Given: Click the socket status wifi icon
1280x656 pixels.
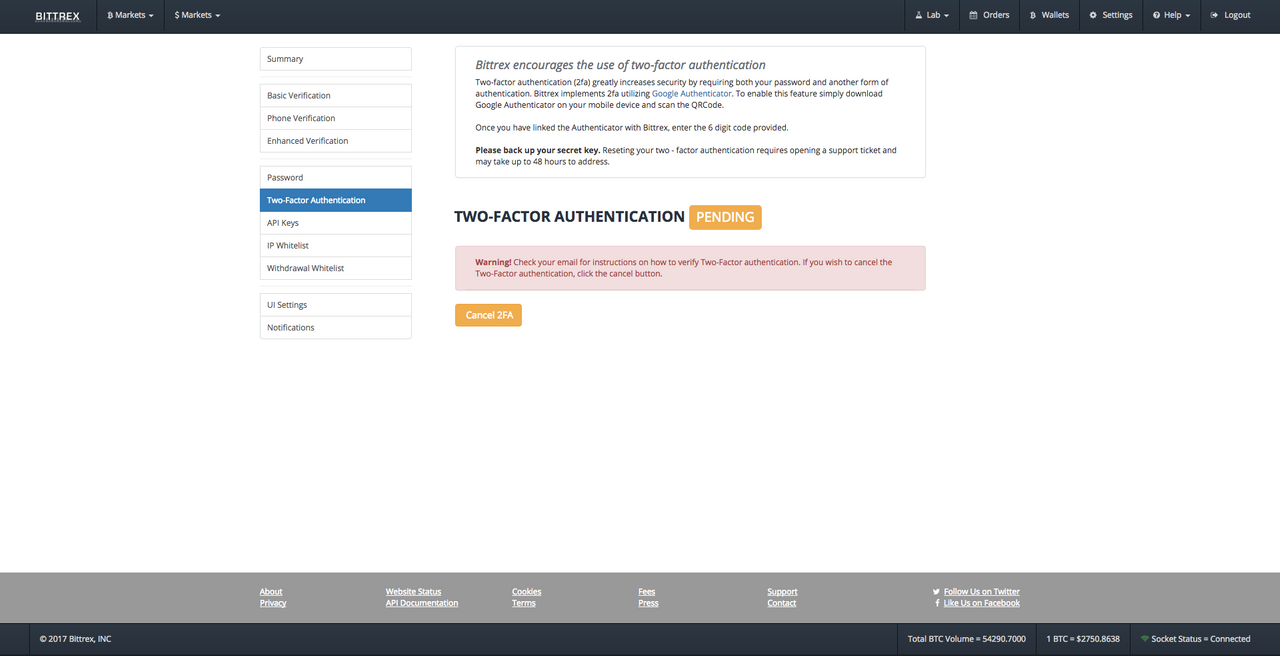Looking at the screenshot, I should point(1145,639).
